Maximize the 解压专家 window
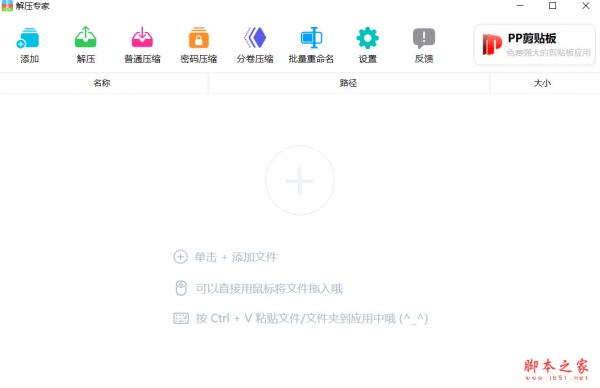600x388 pixels. coord(553,6)
